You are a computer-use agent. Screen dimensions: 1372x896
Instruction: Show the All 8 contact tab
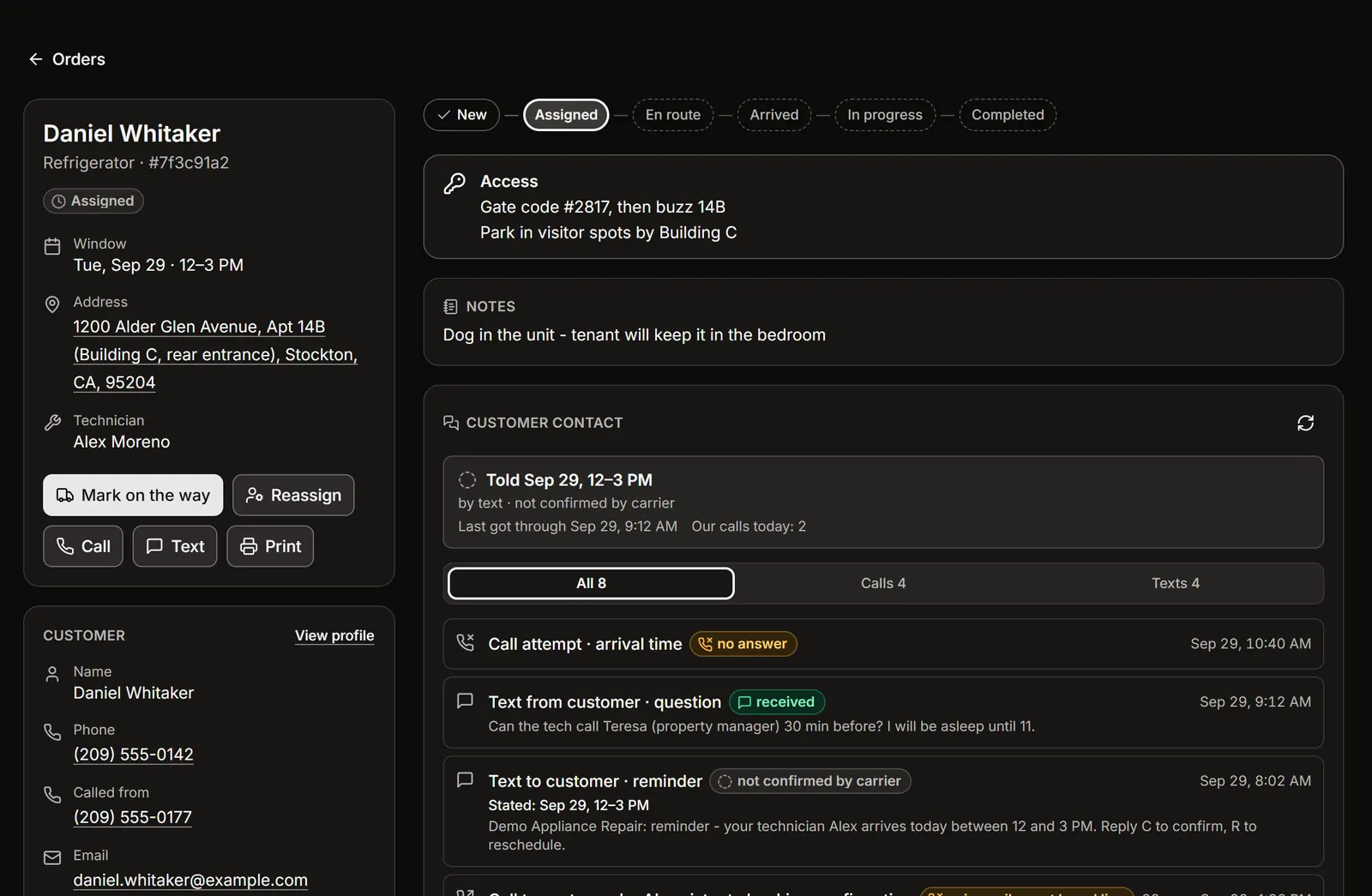point(591,583)
